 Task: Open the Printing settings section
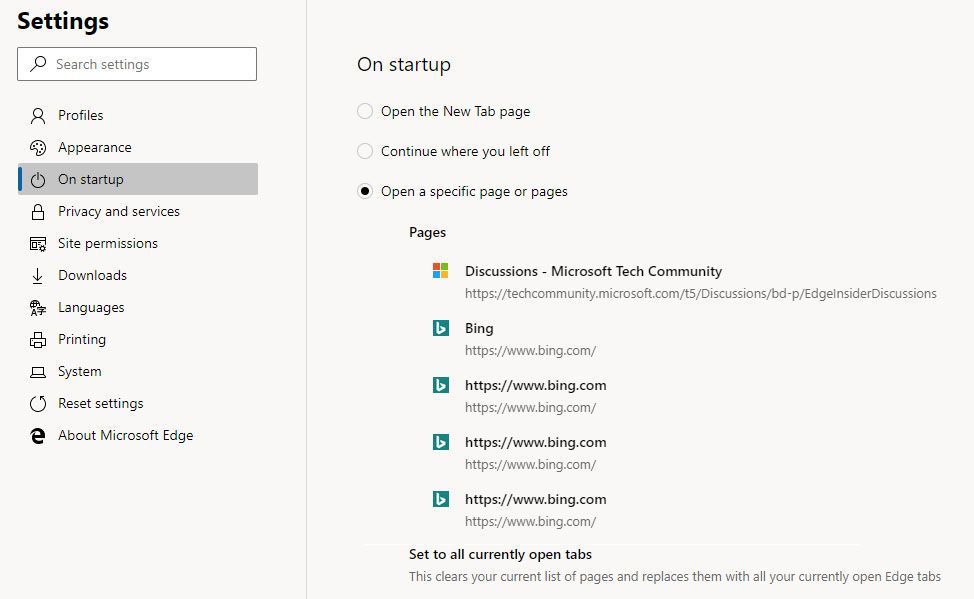(138, 339)
